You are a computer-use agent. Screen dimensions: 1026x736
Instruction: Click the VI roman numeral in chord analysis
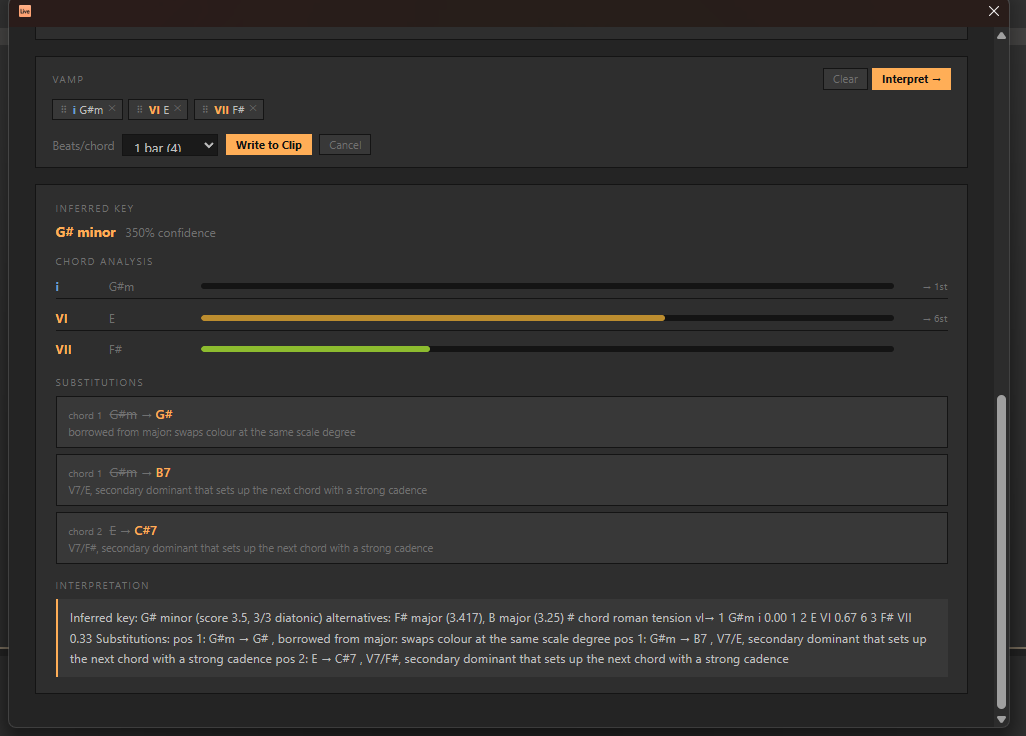coord(62,319)
